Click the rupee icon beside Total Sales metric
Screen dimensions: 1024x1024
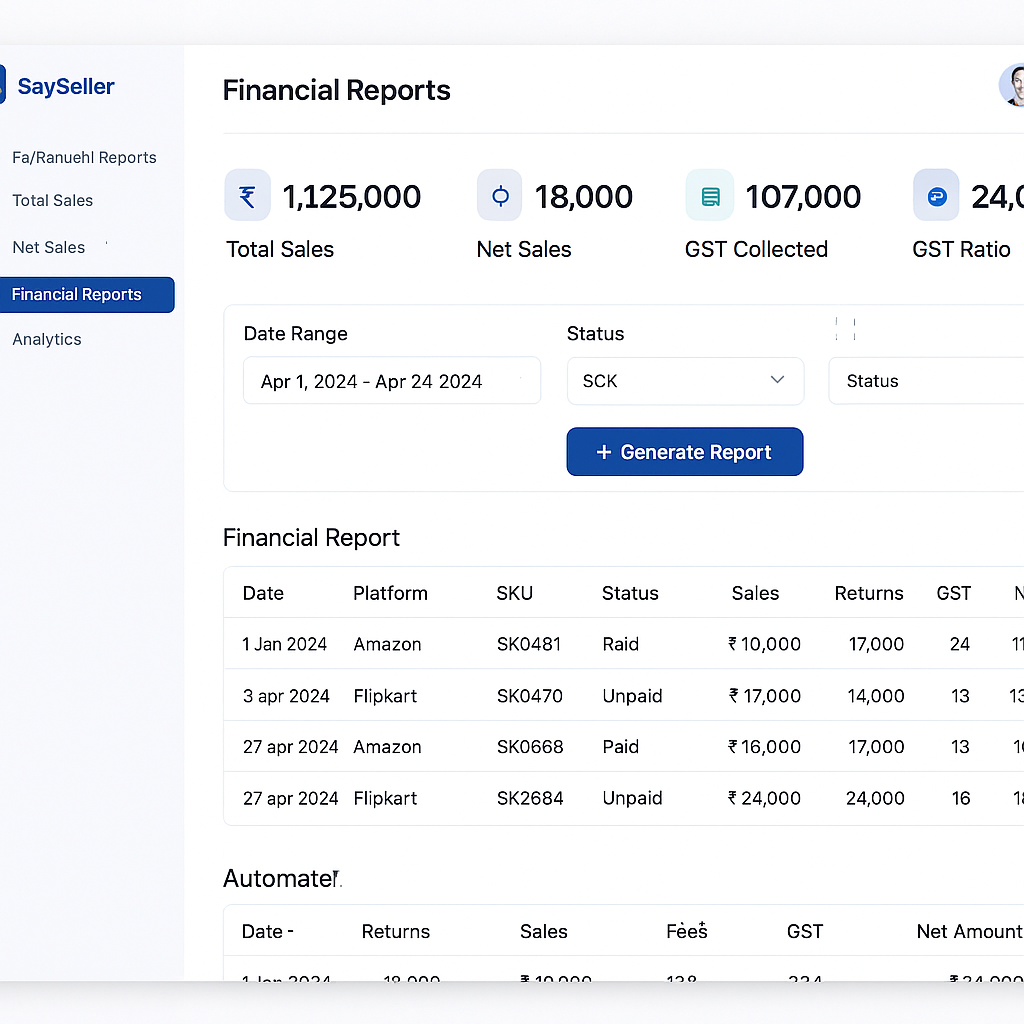247,195
